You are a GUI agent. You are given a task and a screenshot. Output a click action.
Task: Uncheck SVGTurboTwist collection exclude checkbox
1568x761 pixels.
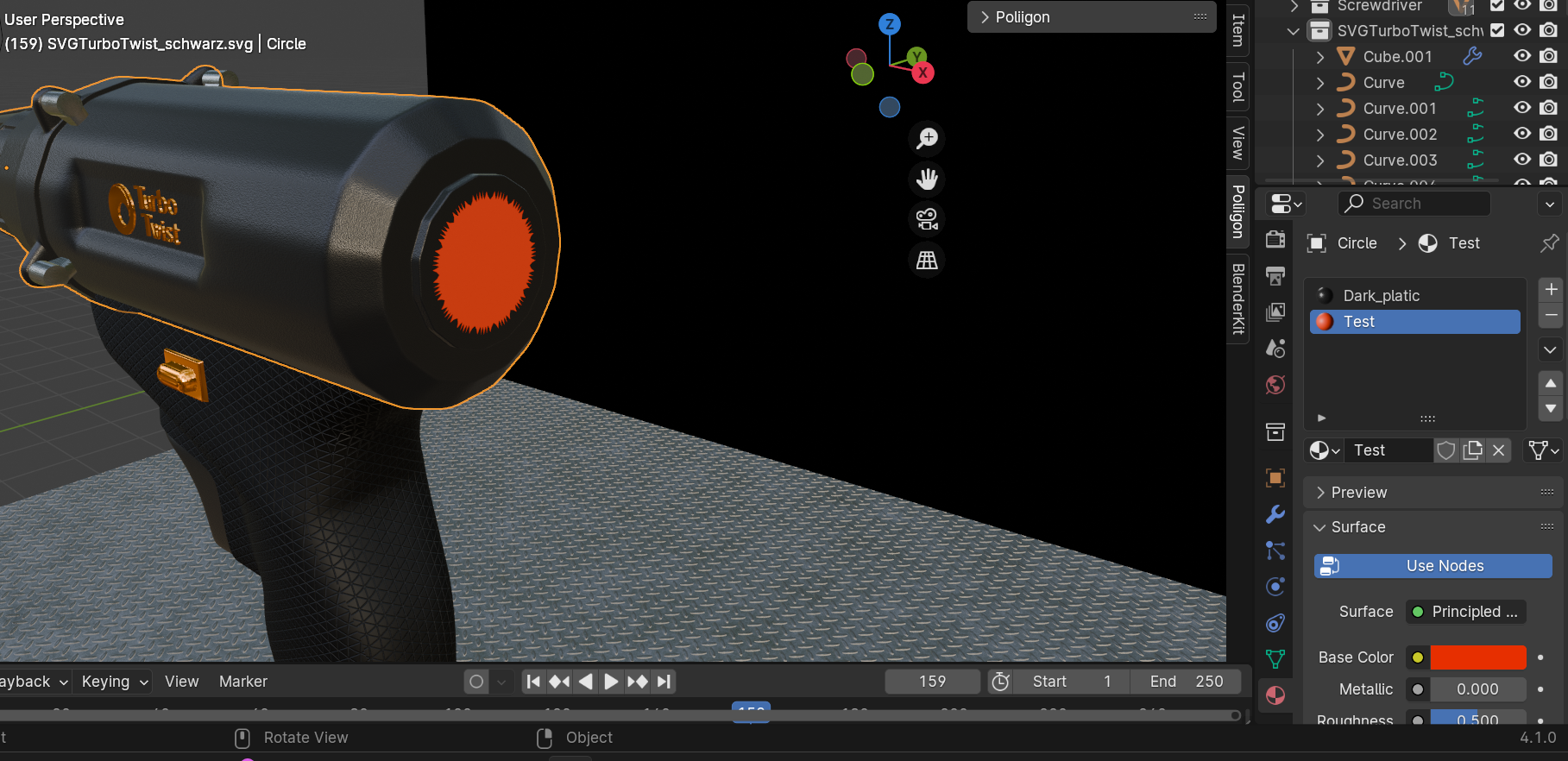[1497, 30]
